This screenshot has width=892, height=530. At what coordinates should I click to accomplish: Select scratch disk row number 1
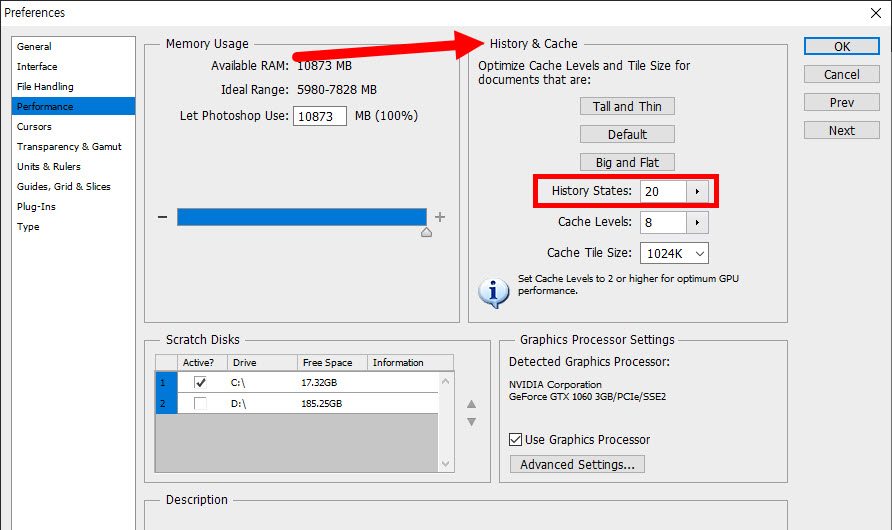pyautogui.click(x=166, y=382)
